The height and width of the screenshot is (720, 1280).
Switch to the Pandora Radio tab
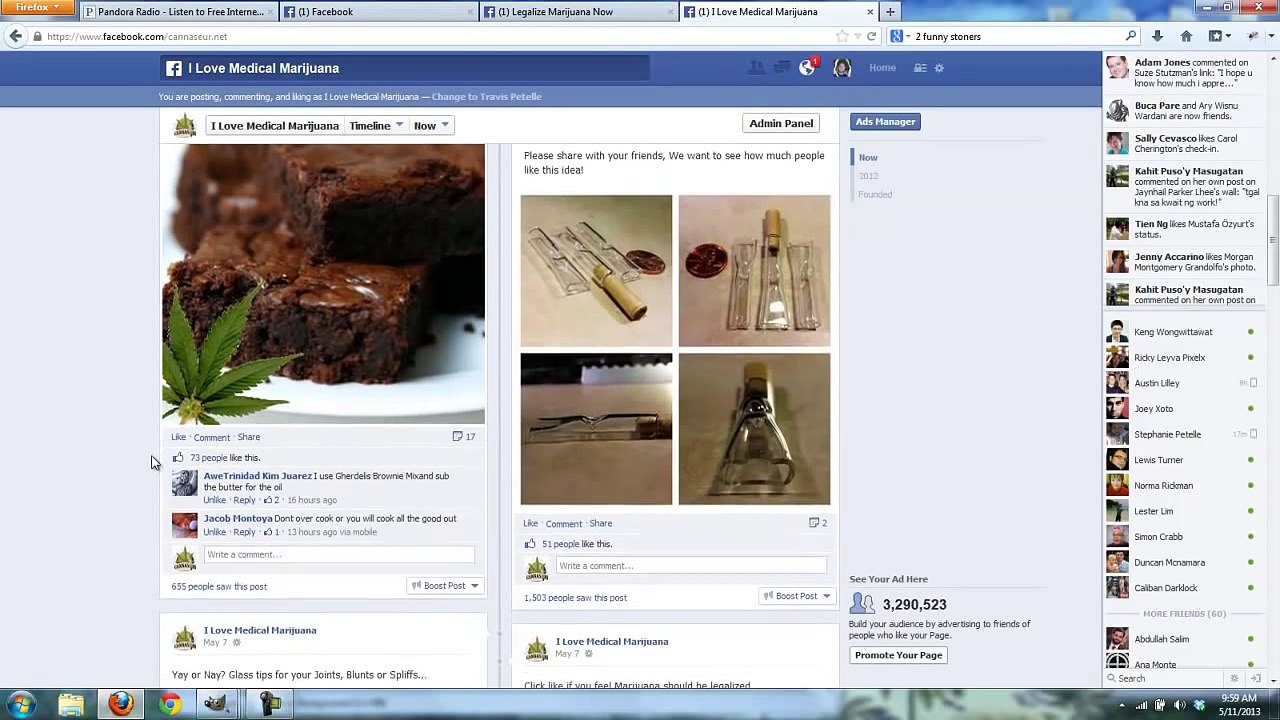(x=176, y=12)
